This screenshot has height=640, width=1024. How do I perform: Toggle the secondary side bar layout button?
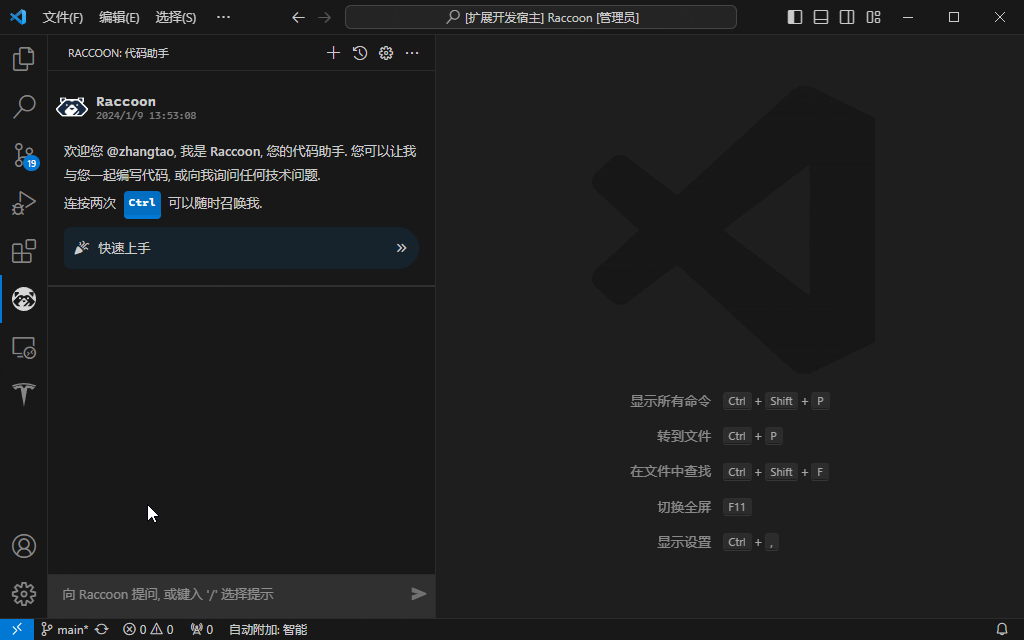[x=847, y=17]
